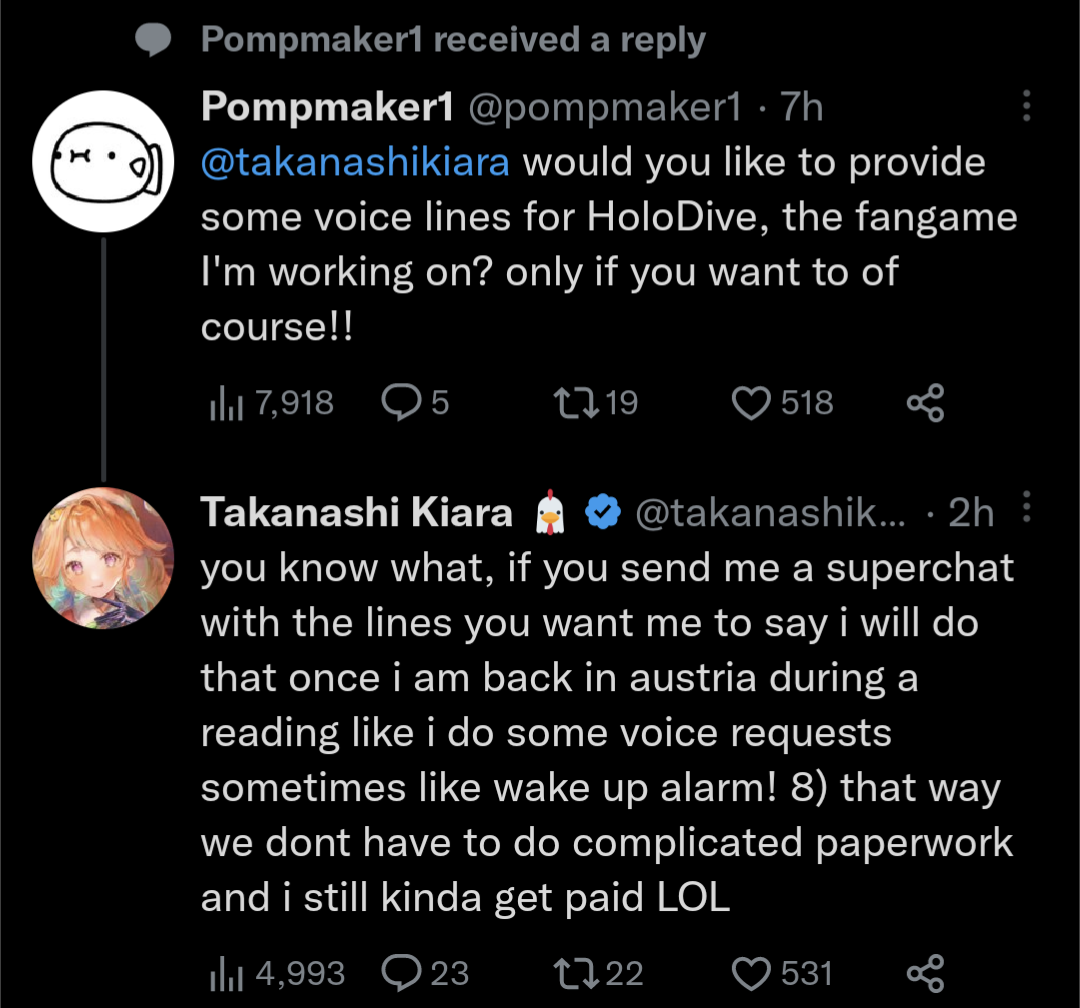Open Takanashi Kiara's profile avatar
This screenshot has height=1008, width=1080.
104,558
